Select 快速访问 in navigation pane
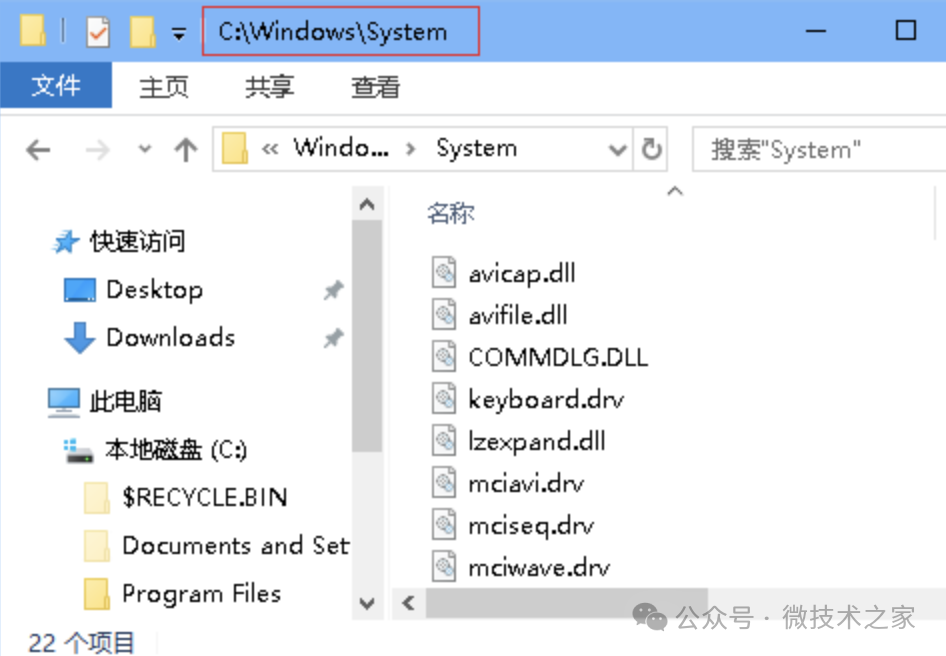This screenshot has height=656, width=946. [x=138, y=241]
